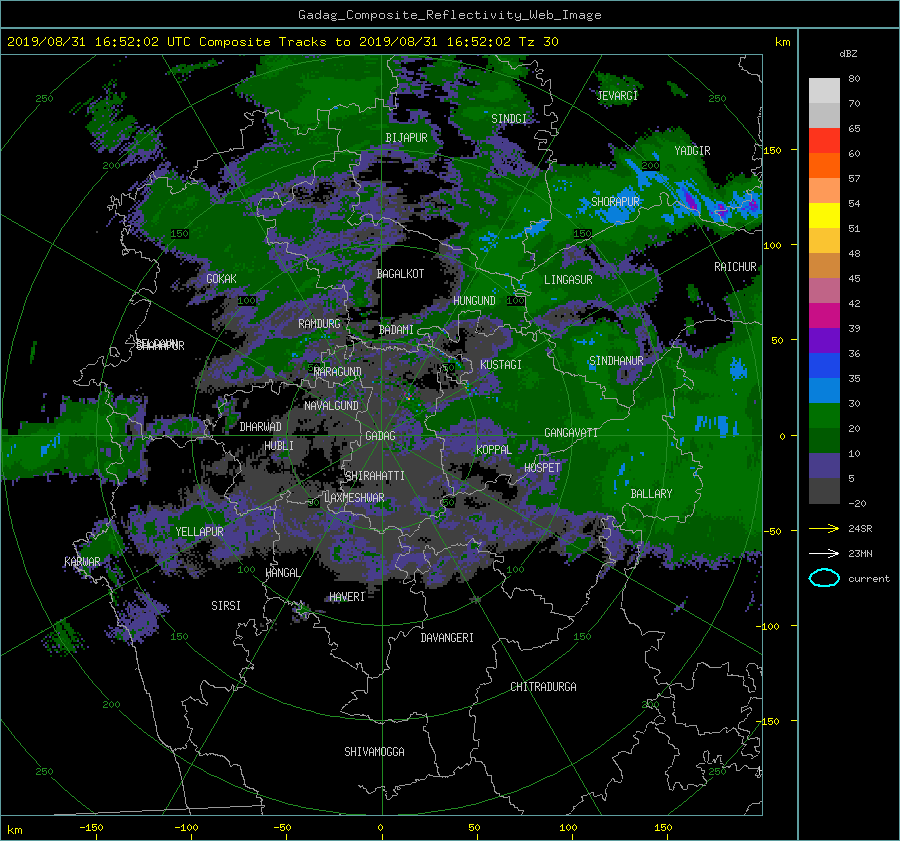Click the NARAGUND label

point(338,372)
